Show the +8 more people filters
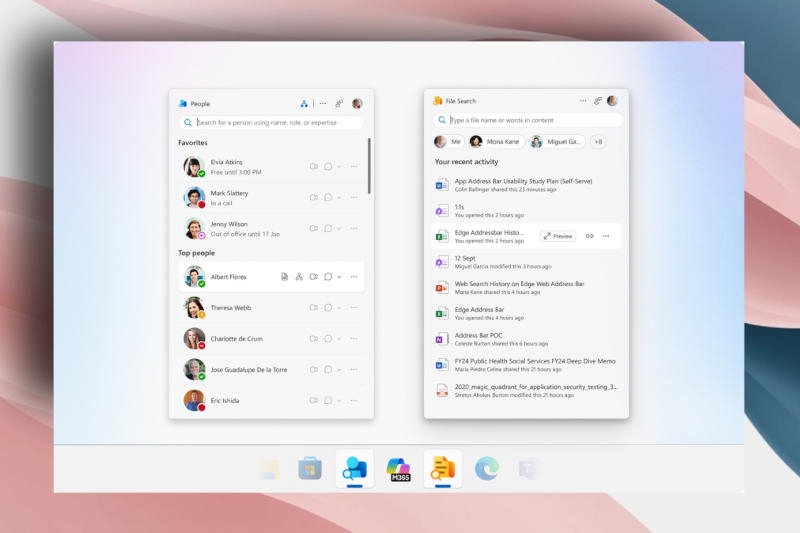The width and height of the screenshot is (800, 533). [x=598, y=142]
